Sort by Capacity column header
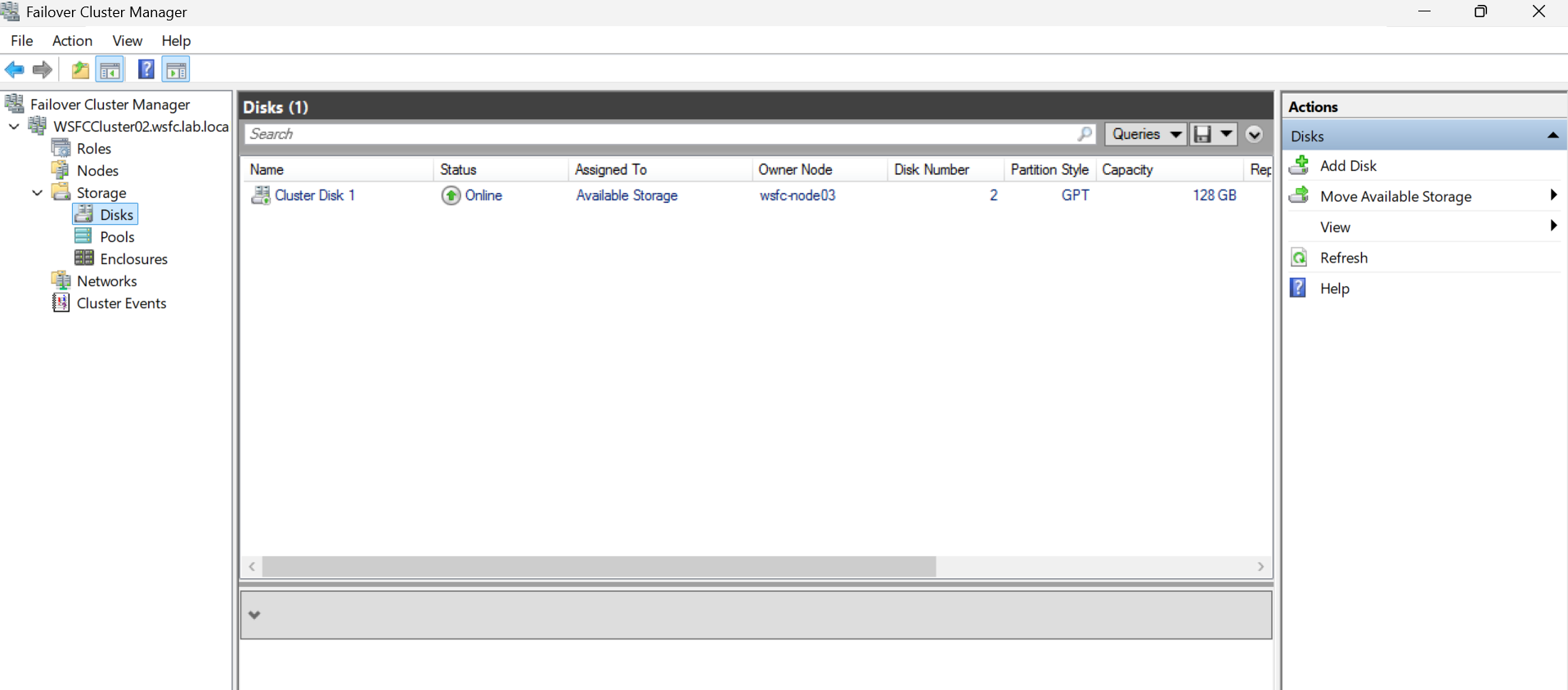 click(1170, 169)
